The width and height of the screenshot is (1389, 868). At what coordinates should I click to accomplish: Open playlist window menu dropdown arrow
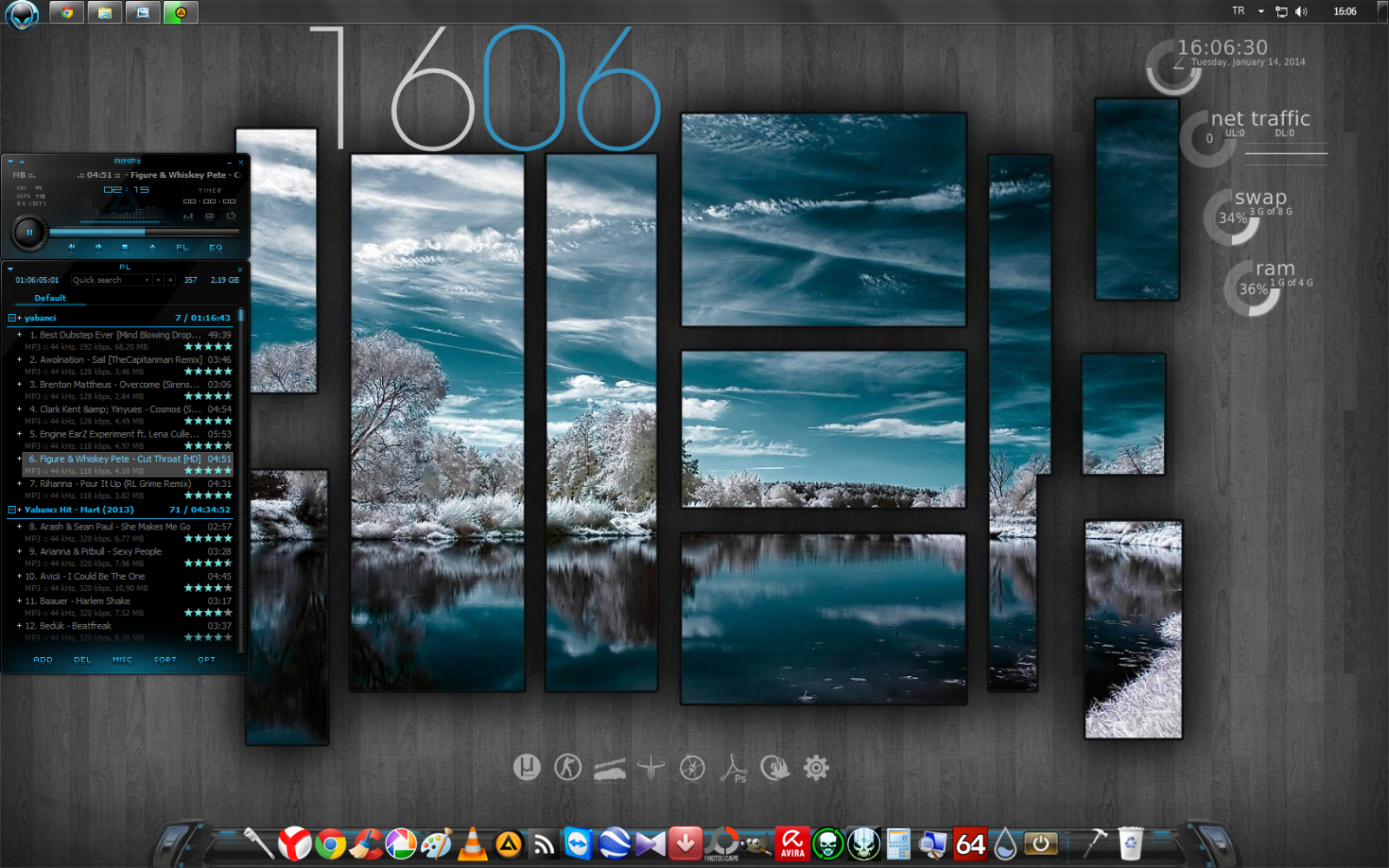[10, 269]
